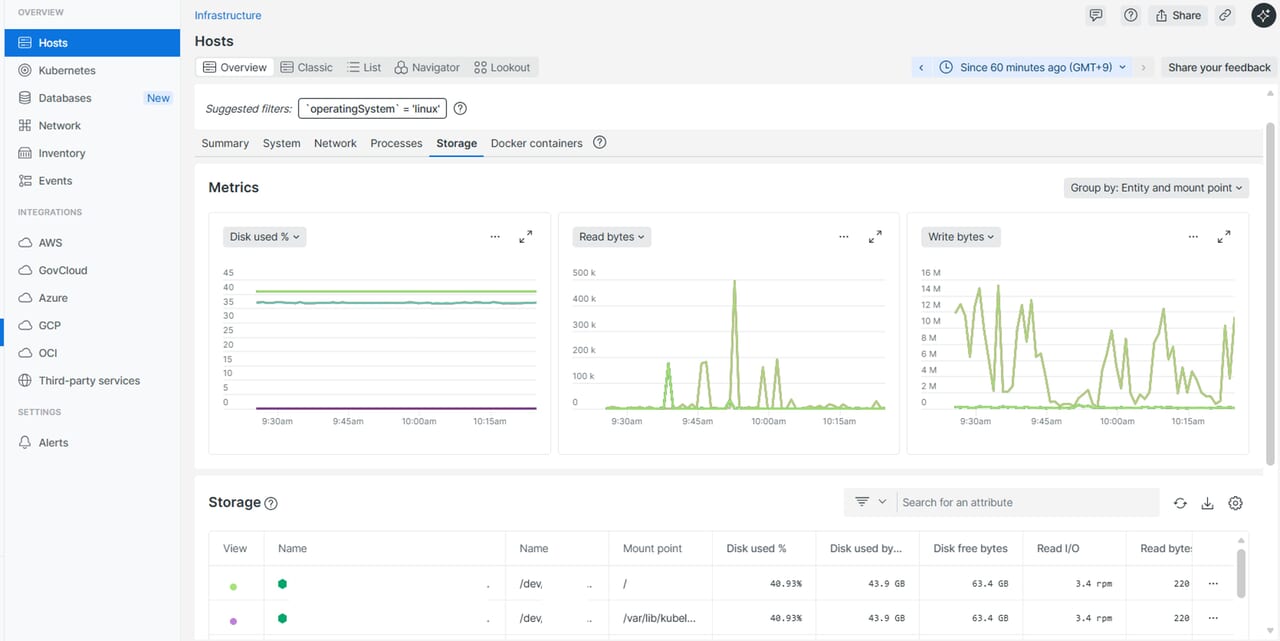Click the copy permalink icon

click(x=1225, y=15)
